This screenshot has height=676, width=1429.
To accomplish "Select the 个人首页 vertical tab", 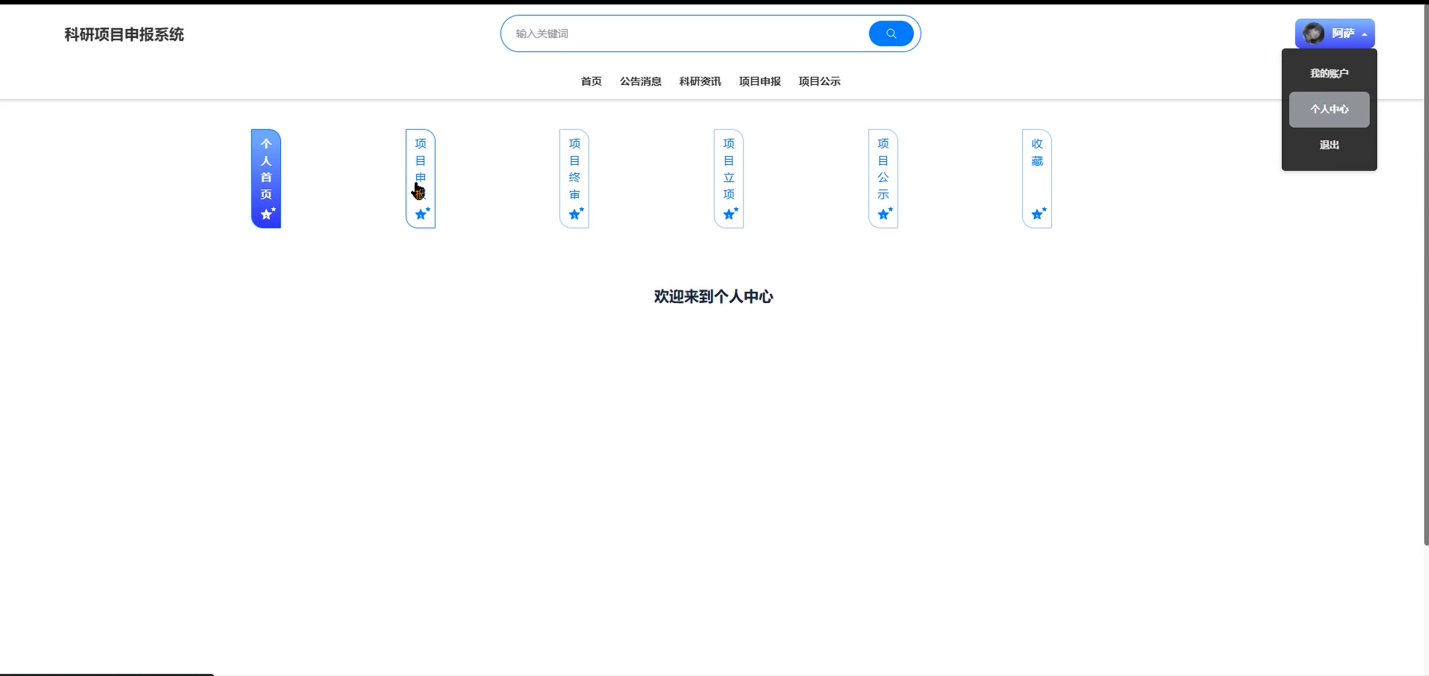I will [x=266, y=179].
